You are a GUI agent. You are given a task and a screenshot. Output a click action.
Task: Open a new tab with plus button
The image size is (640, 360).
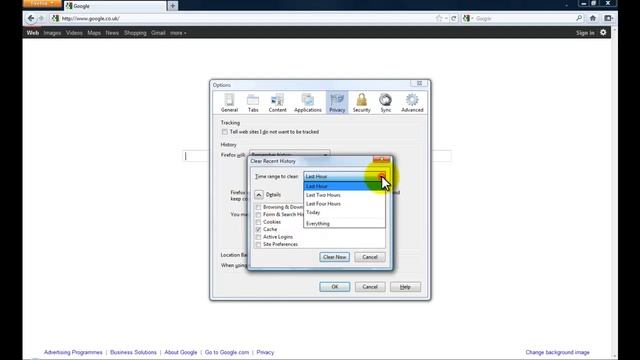click(172, 6)
